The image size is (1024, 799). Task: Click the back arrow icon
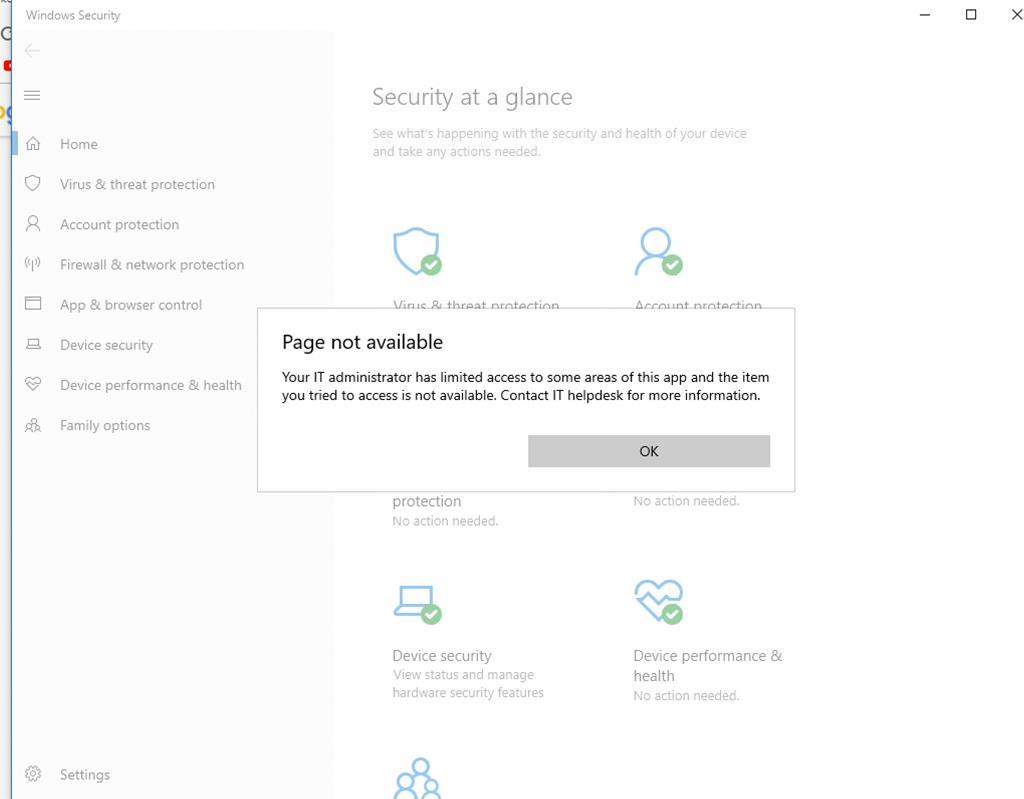point(32,51)
